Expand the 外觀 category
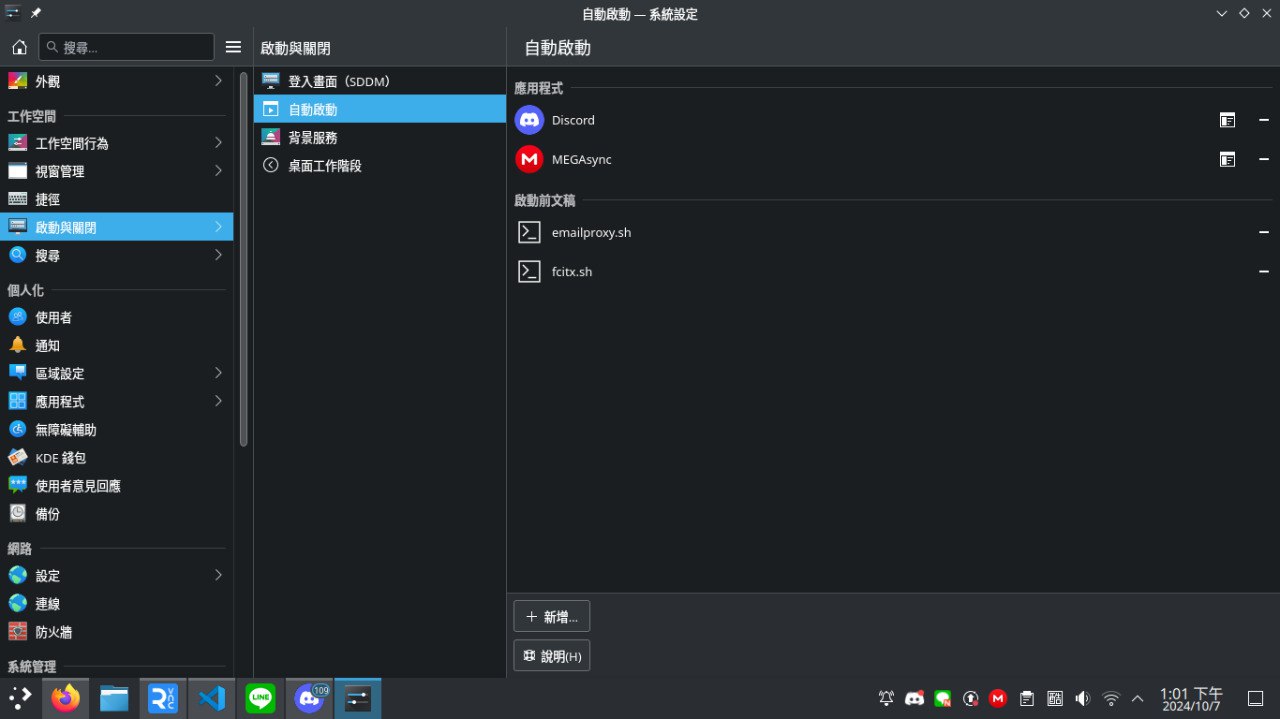The width and height of the screenshot is (1280, 719). point(116,81)
